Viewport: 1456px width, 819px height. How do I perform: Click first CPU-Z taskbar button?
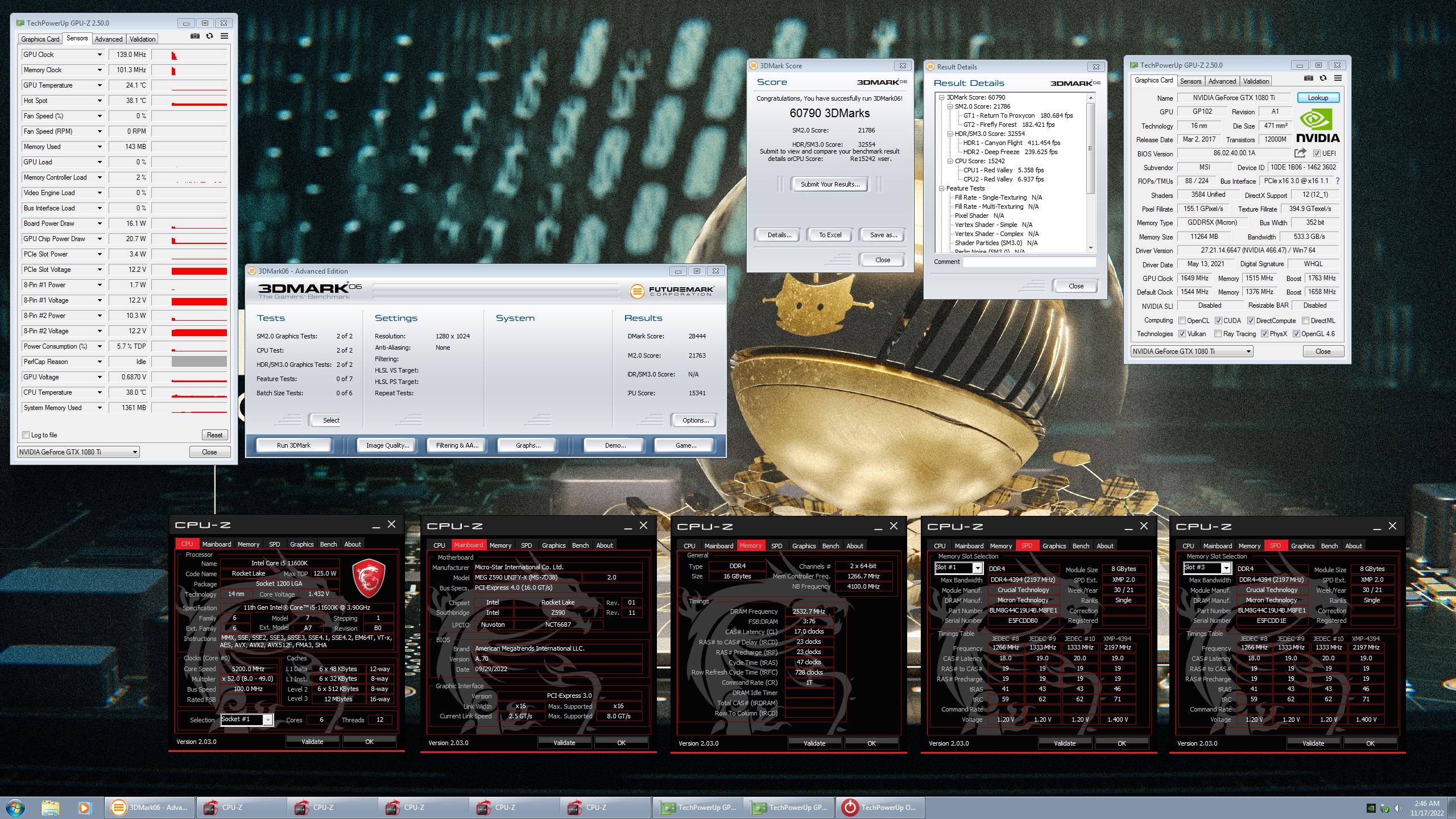coord(241,808)
